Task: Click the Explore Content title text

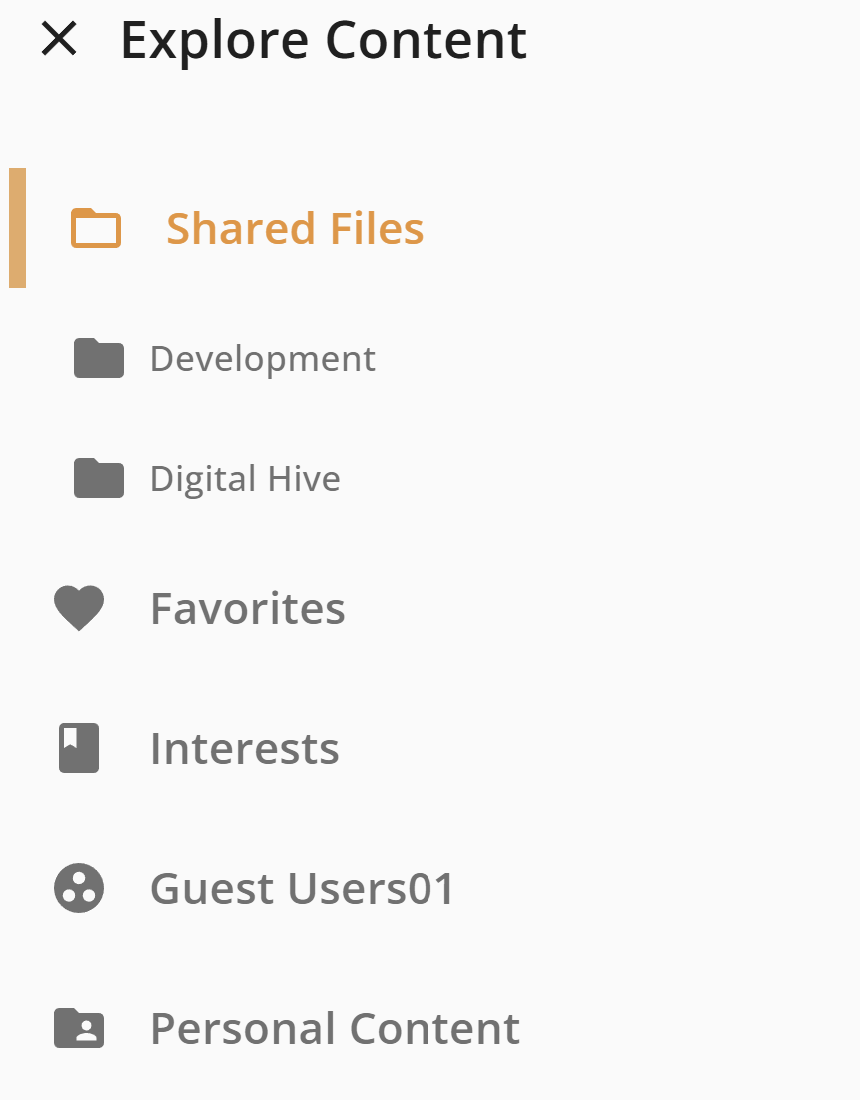Action: point(323,40)
